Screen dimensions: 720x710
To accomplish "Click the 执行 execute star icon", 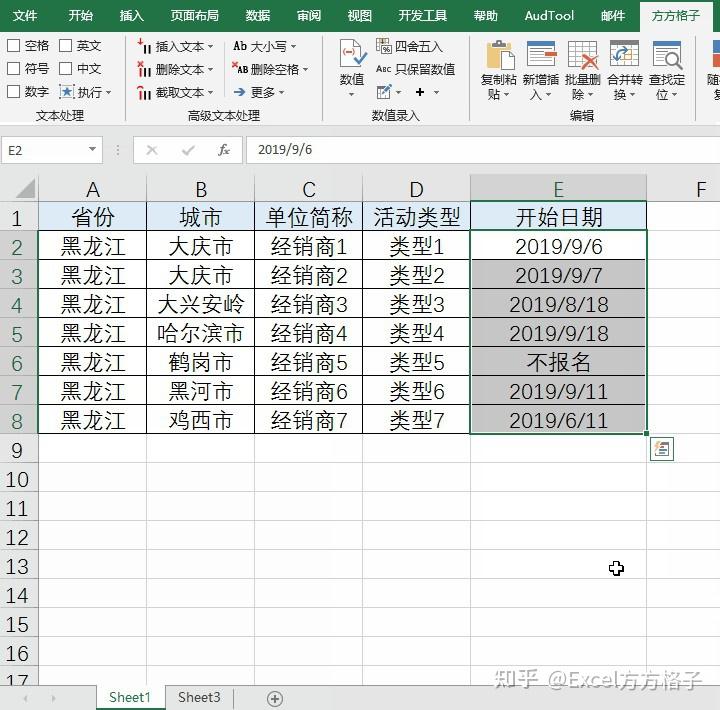I will (67, 92).
